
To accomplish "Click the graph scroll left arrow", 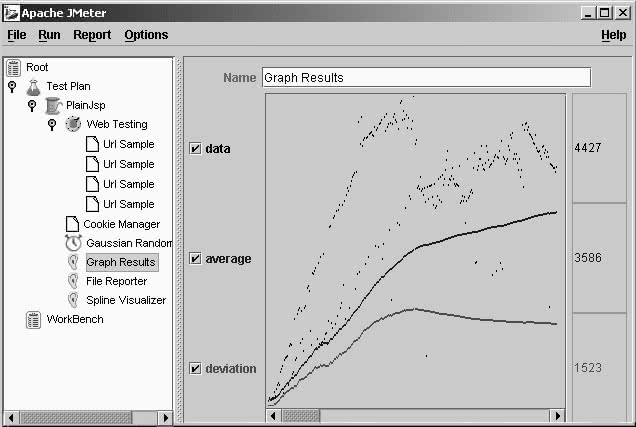I will tap(273, 416).
